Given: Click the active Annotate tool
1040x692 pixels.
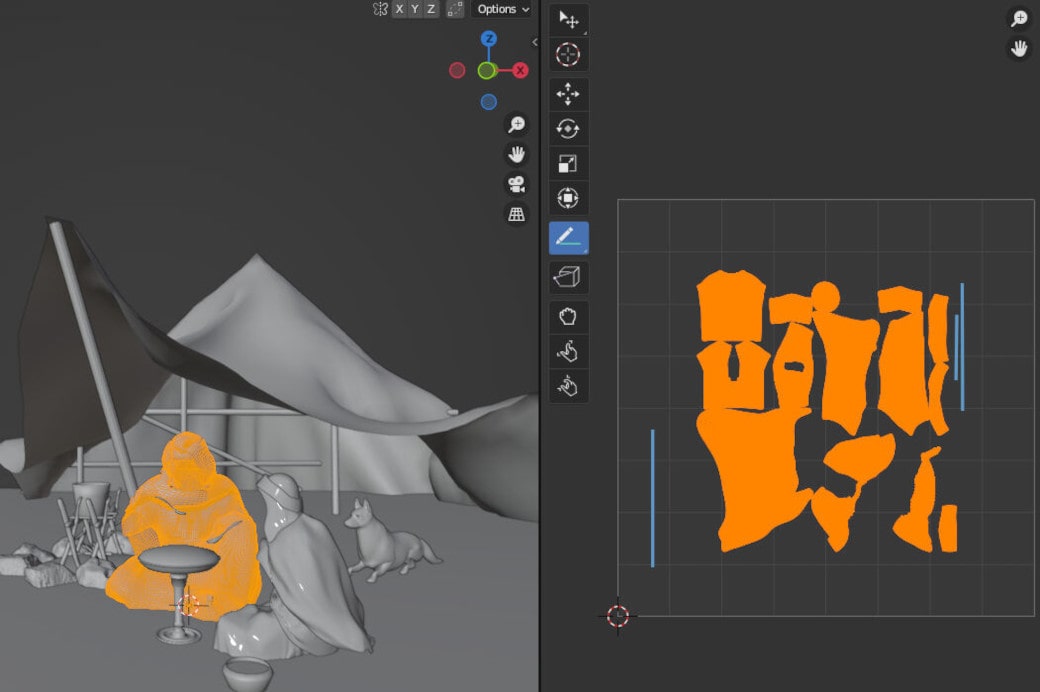Looking at the screenshot, I should point(568,238).
